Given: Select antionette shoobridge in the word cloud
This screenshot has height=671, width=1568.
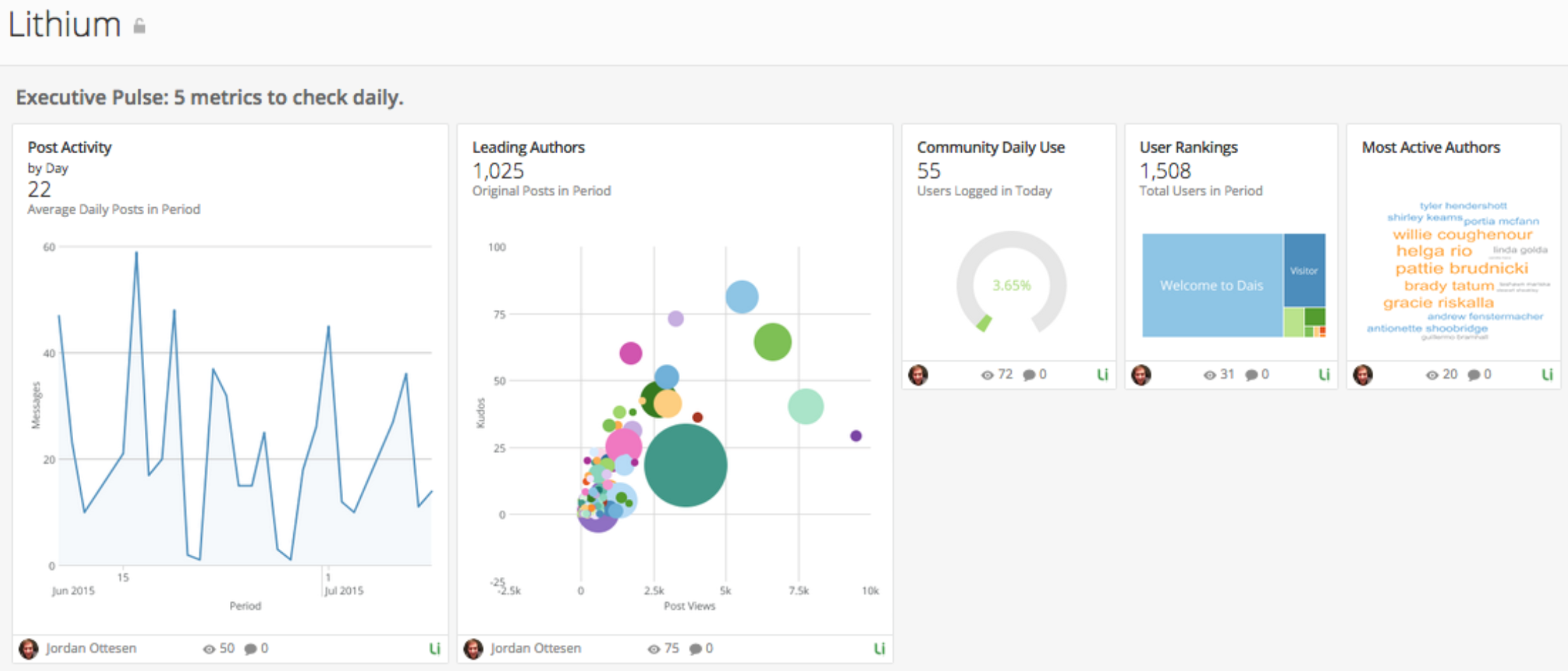Looking at the screenshot, I should click(1427, 328).
